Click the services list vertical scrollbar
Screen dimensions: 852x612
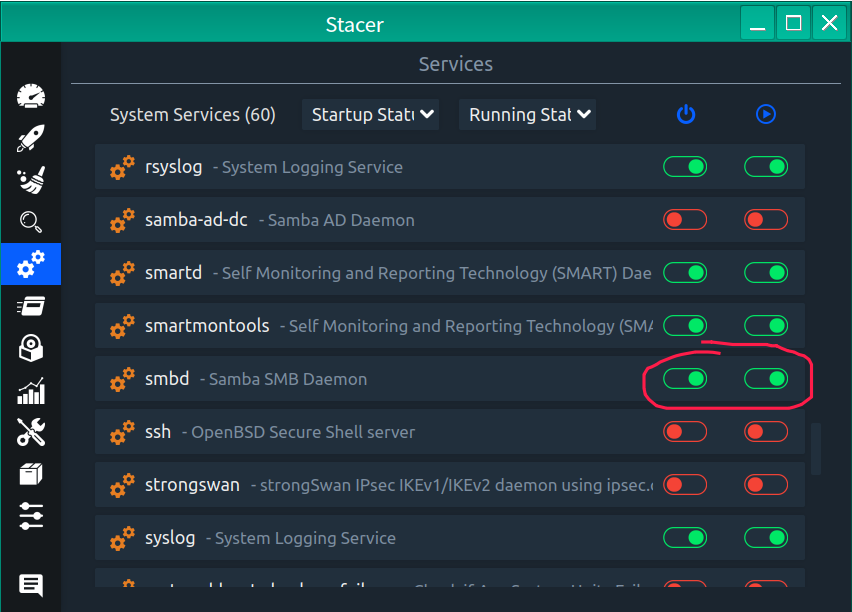[x=816, y=449]
